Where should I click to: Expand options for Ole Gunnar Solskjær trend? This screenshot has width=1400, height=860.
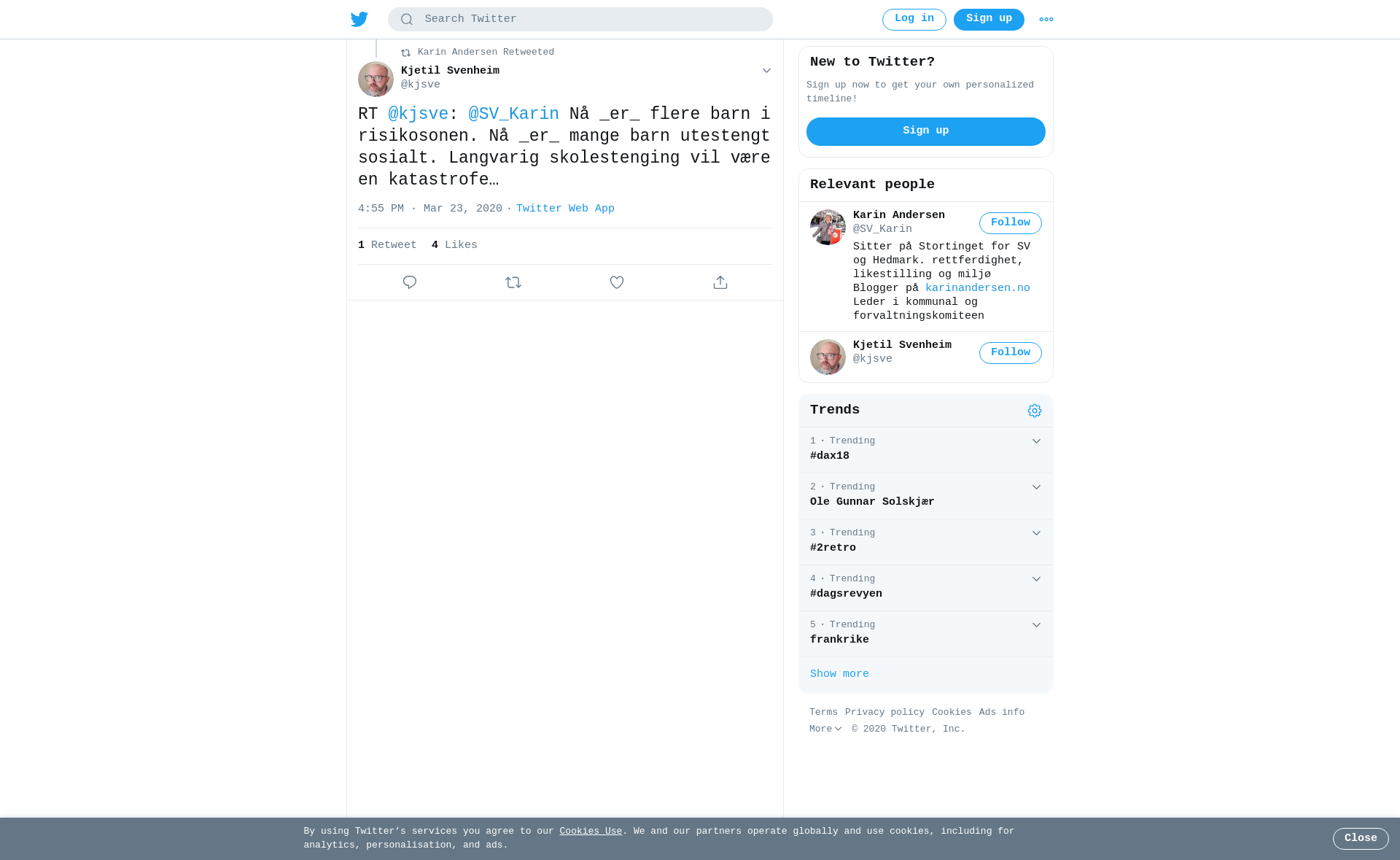[1036, 487]
